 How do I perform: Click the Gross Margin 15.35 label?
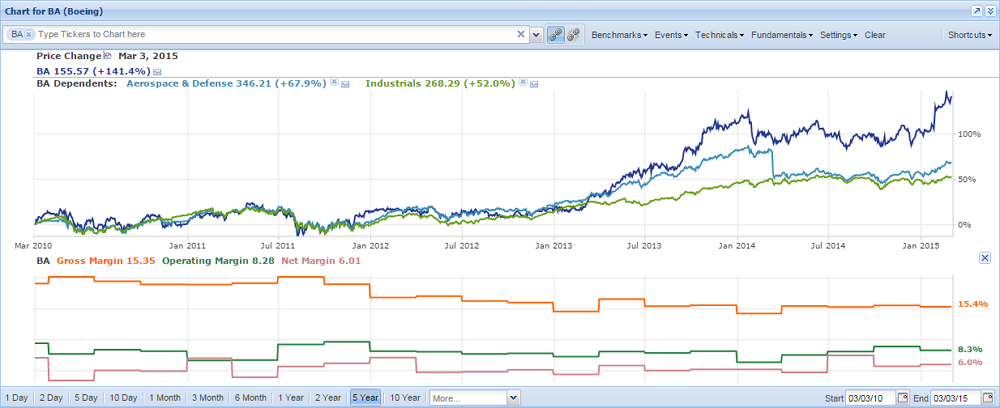click(107, 260)
